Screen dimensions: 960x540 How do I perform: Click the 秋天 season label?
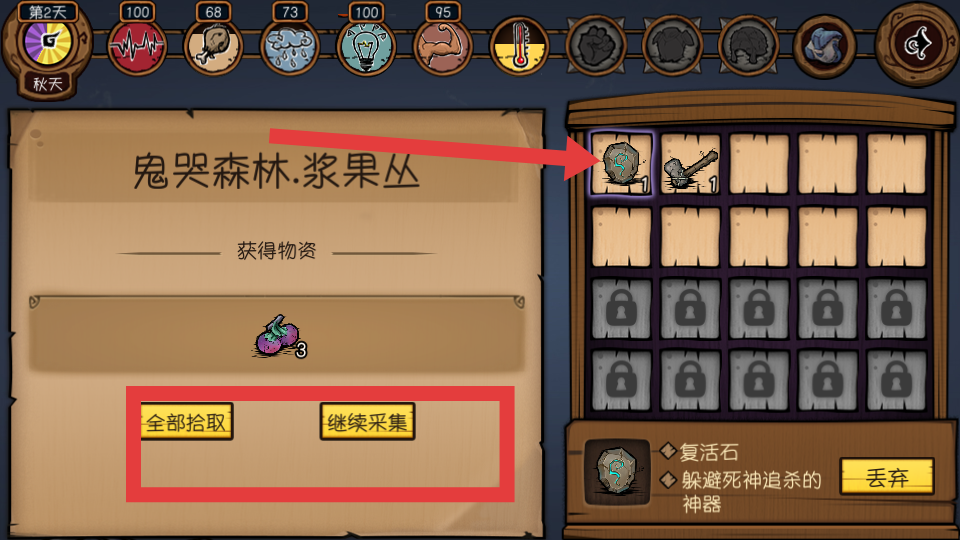coord(48,84)
